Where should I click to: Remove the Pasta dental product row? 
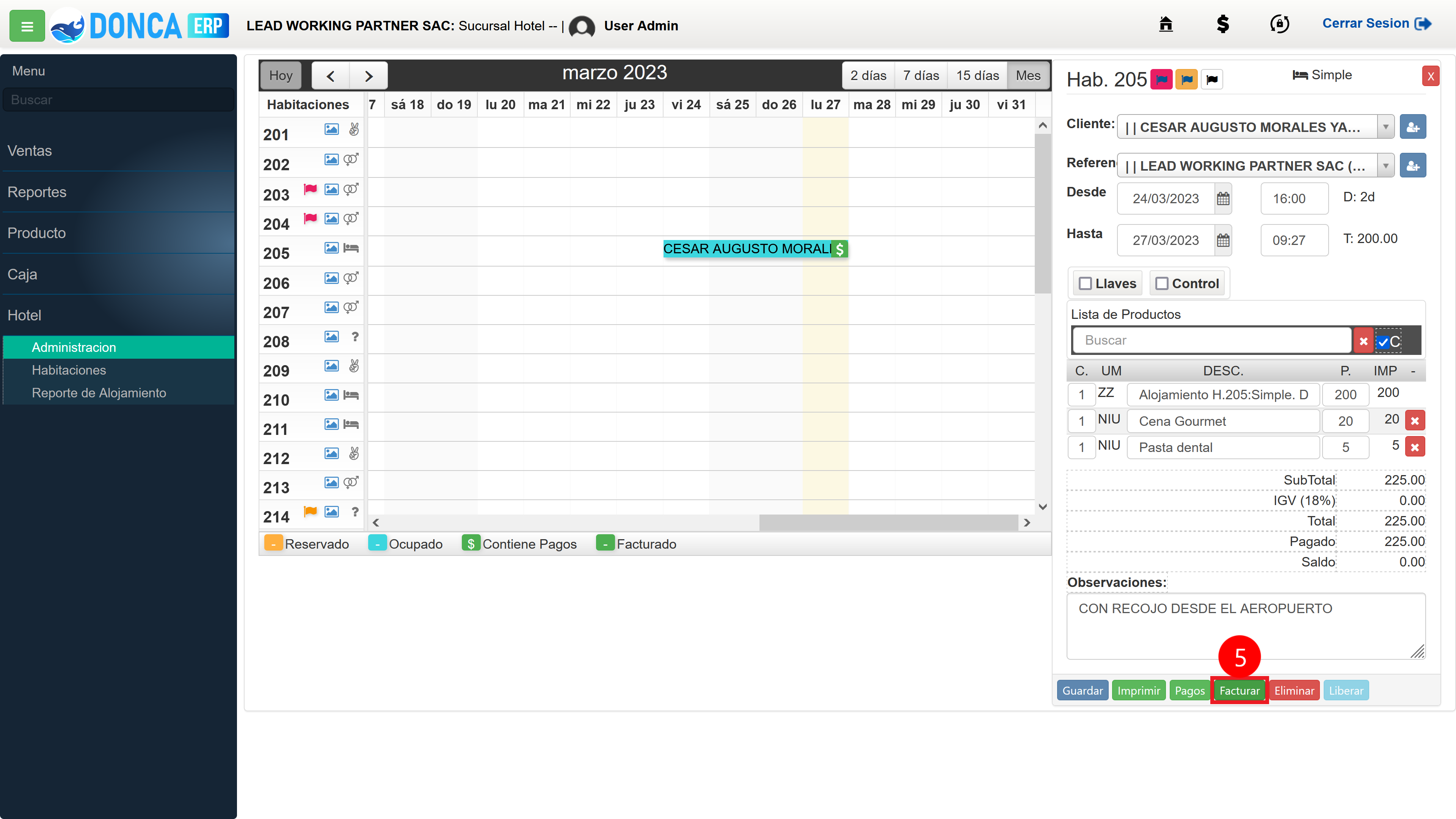1415,447
